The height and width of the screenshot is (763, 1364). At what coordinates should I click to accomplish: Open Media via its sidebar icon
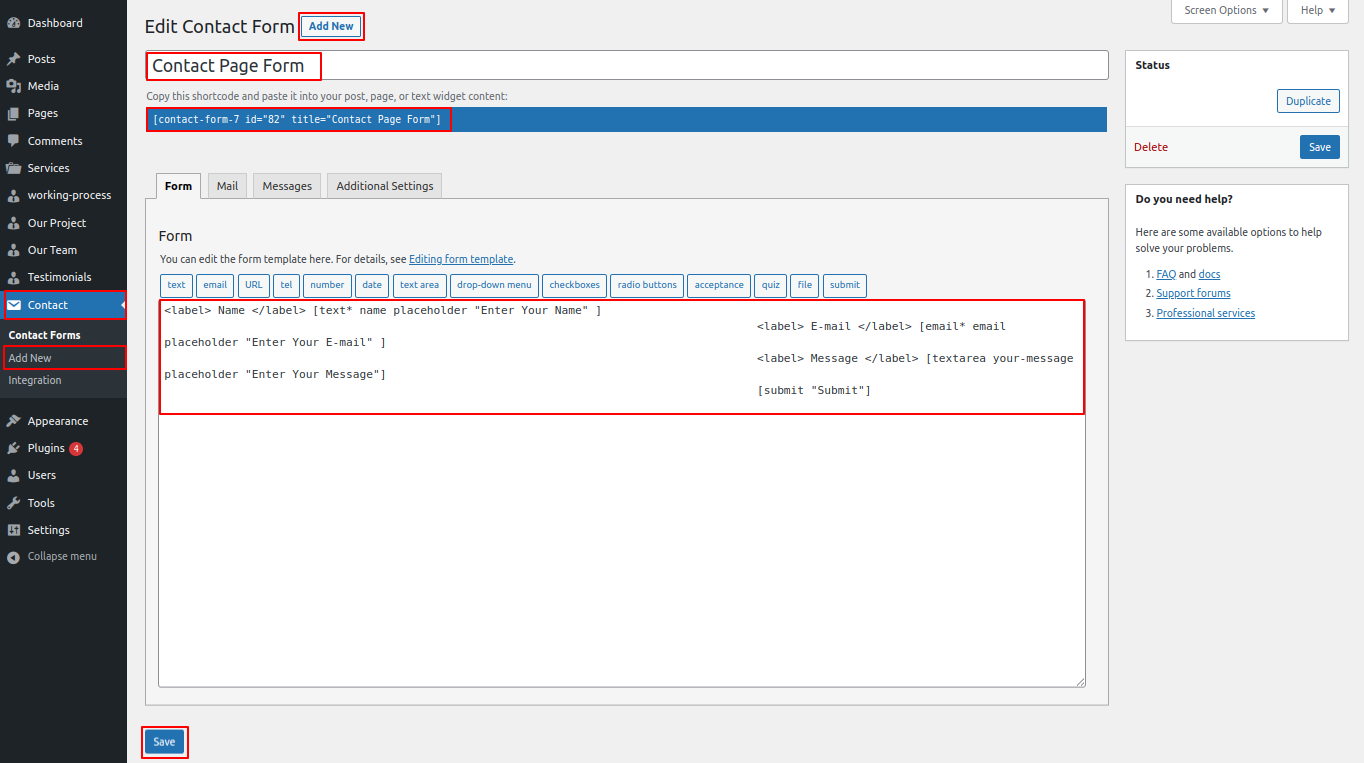[x=14, y=86]
